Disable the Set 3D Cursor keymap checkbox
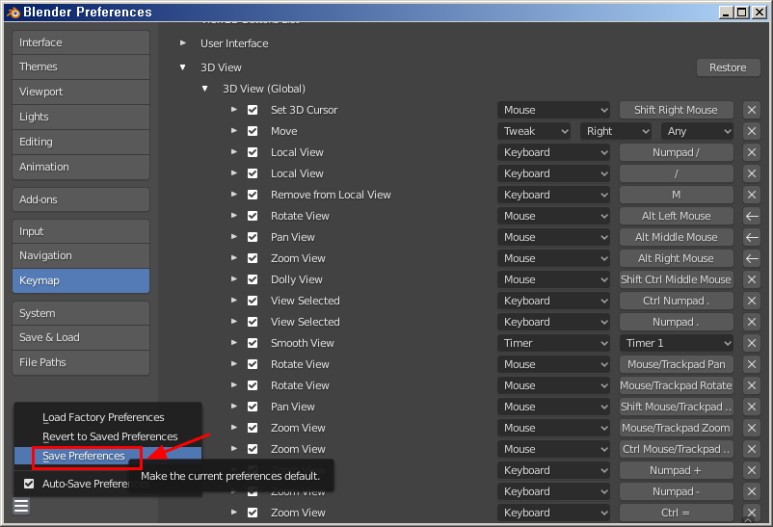Viewport: 773px width, 527px height. pyautogui.click(x=252, y=110)
